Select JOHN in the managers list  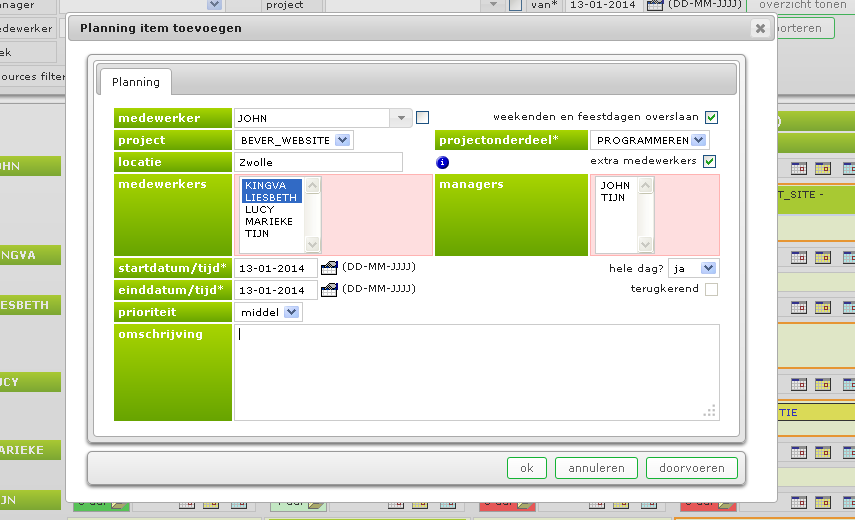pos(616,185)
